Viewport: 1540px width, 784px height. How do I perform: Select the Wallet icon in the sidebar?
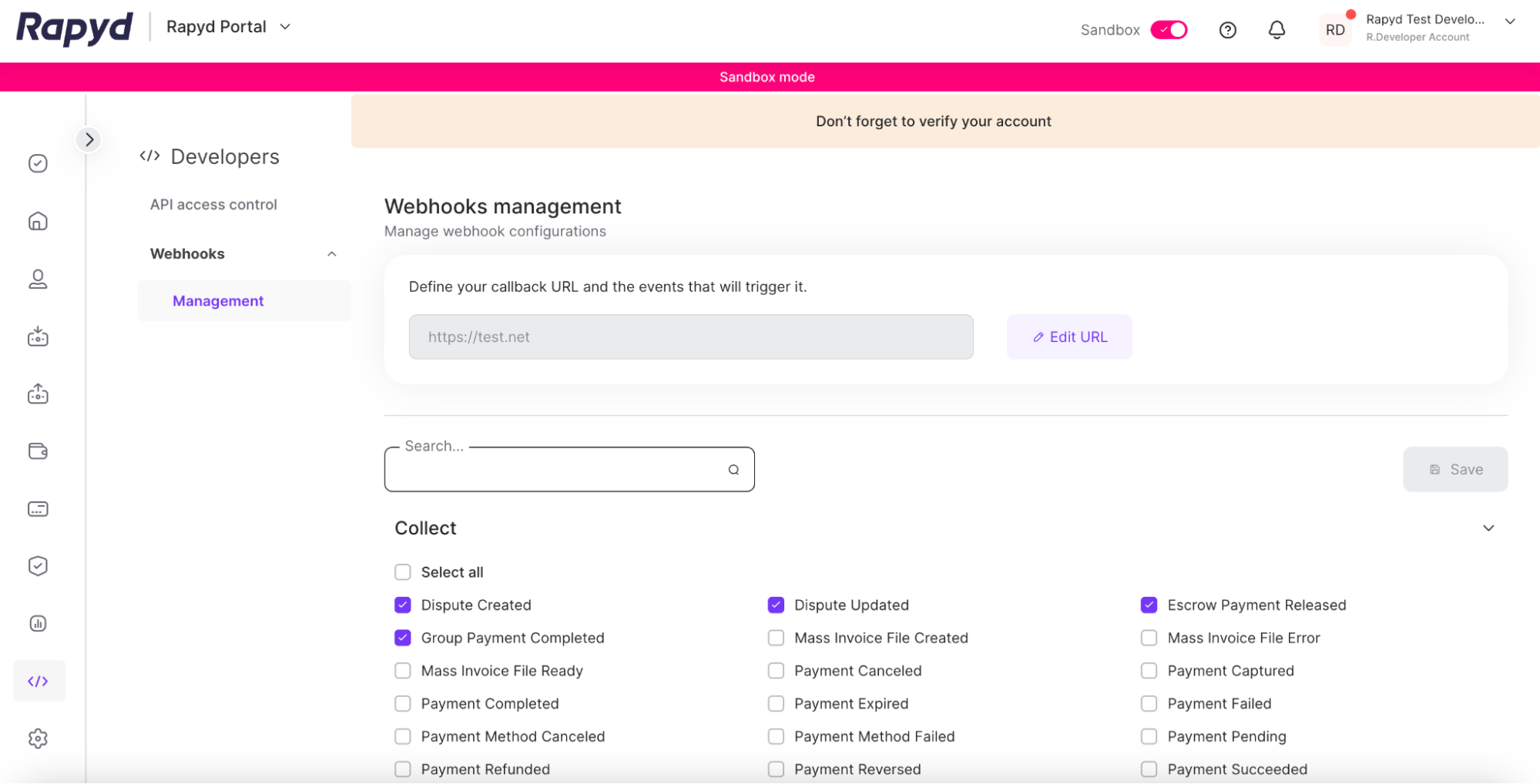point(37,451)
